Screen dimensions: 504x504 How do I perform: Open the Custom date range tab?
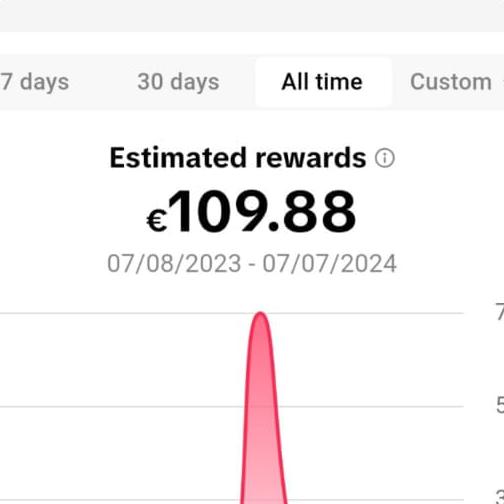pyautogui.click(x=451, y=82)
